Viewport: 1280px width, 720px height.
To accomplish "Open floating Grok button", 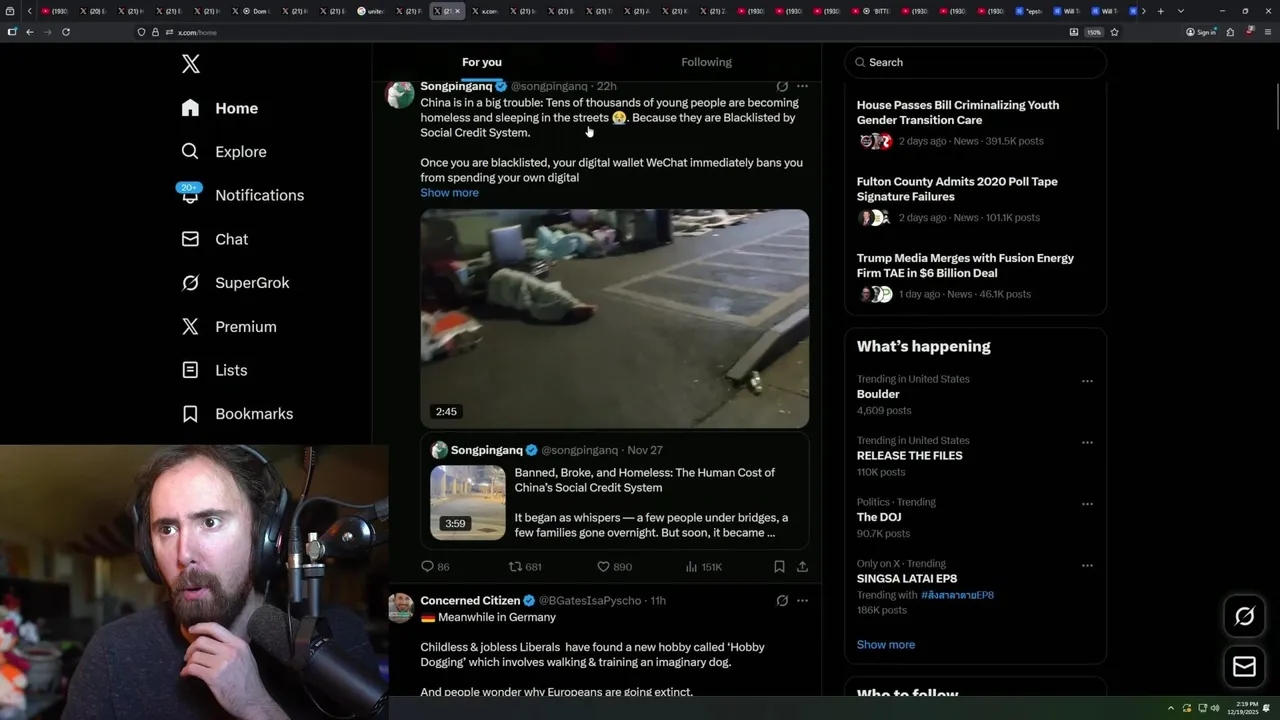I will 1245,616.
